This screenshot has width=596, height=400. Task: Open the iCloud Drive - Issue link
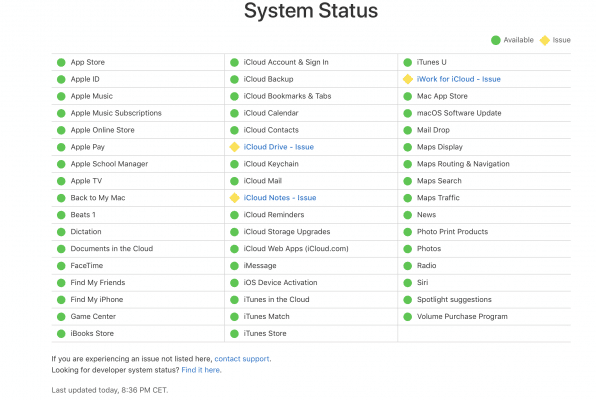point(279,147)
